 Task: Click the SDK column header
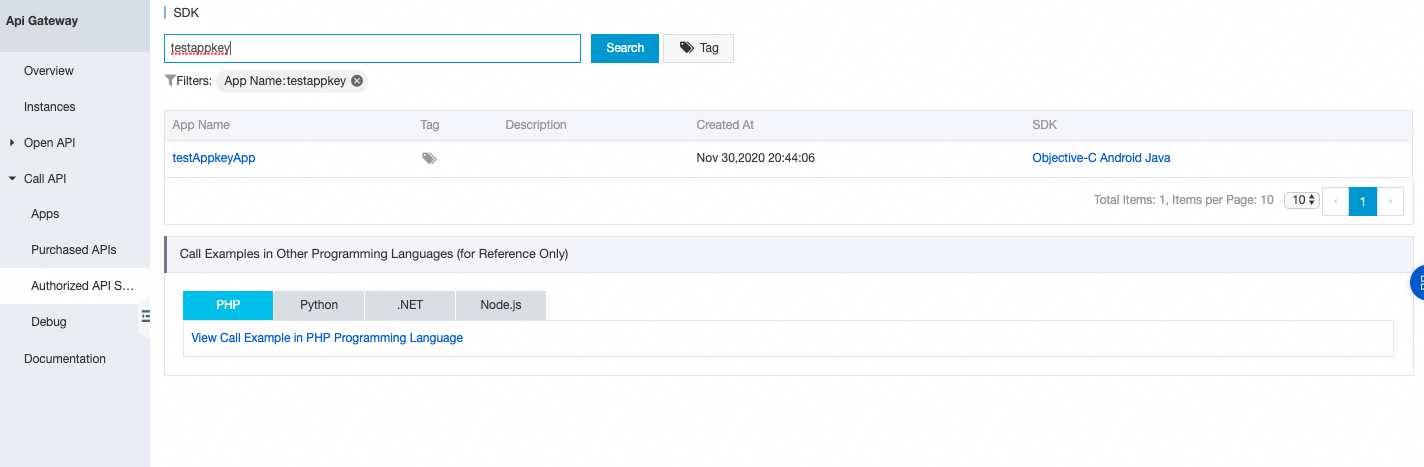pos(1044,125)
